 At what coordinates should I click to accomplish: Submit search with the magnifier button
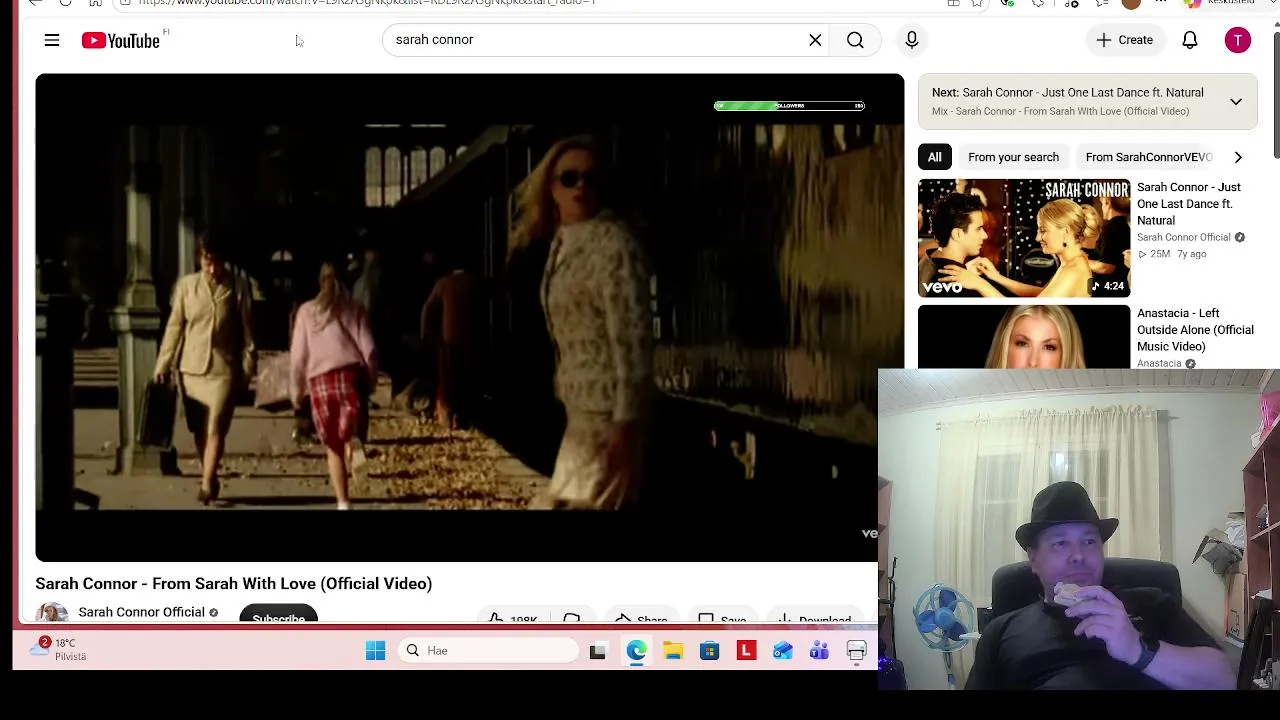(855, 40)
